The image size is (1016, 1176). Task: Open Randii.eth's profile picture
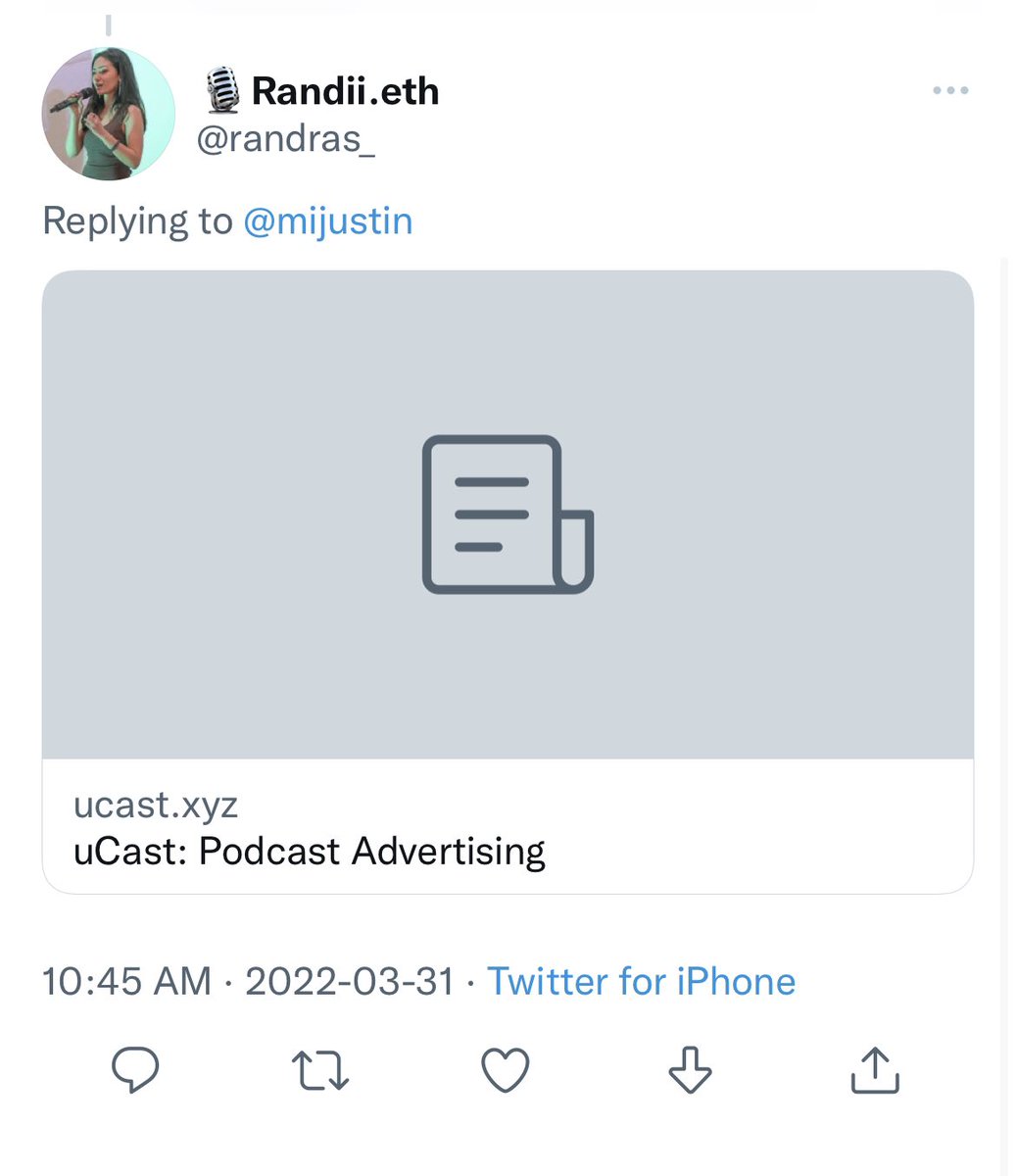pos(108,114)
